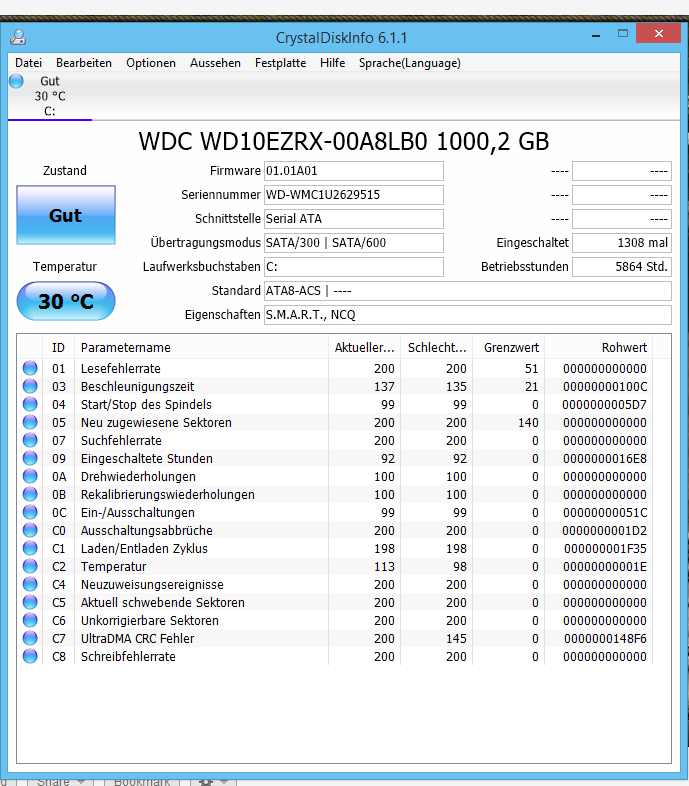Click the Übertragungsmodus field SATA/300 | SATA/600

354,243
